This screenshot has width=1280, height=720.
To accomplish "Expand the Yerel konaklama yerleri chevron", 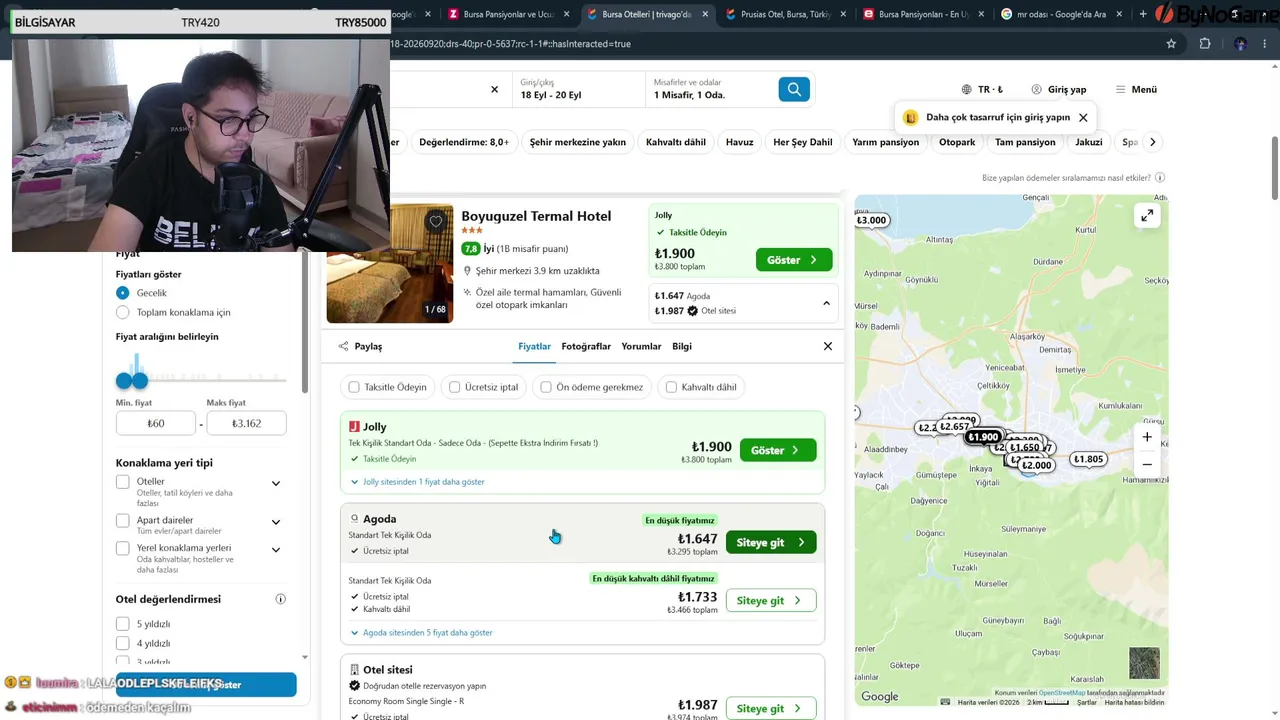I will point(276,549).
